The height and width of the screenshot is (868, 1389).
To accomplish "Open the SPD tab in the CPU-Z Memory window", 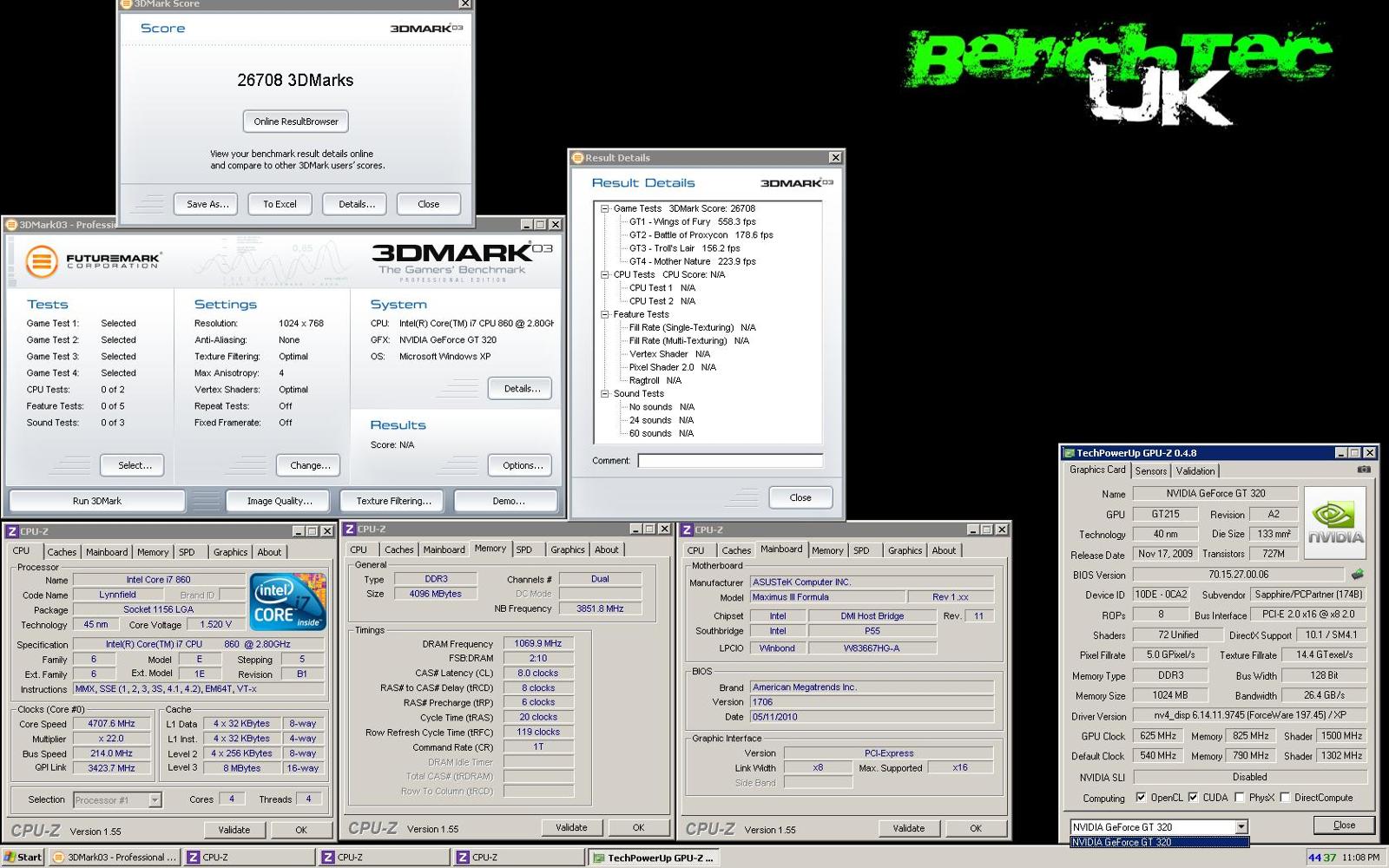I will 524,549.
